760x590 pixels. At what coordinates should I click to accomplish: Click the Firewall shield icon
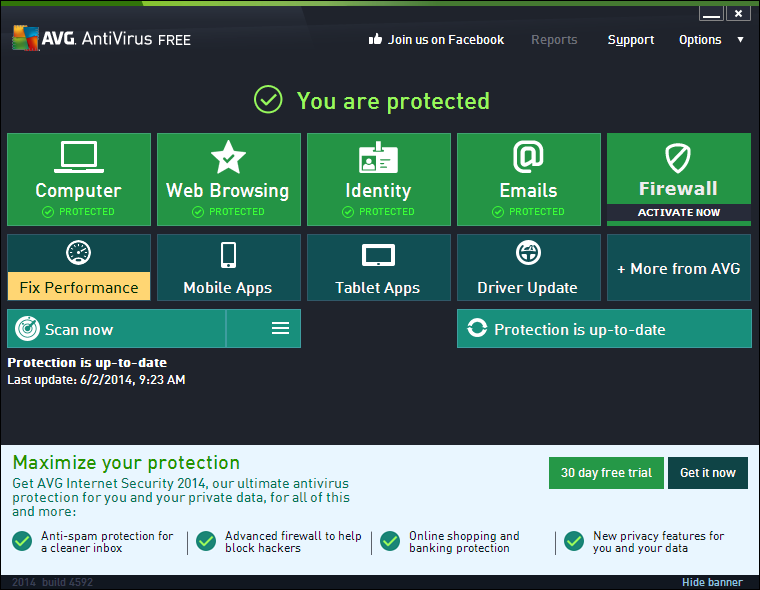click(678, 158)
